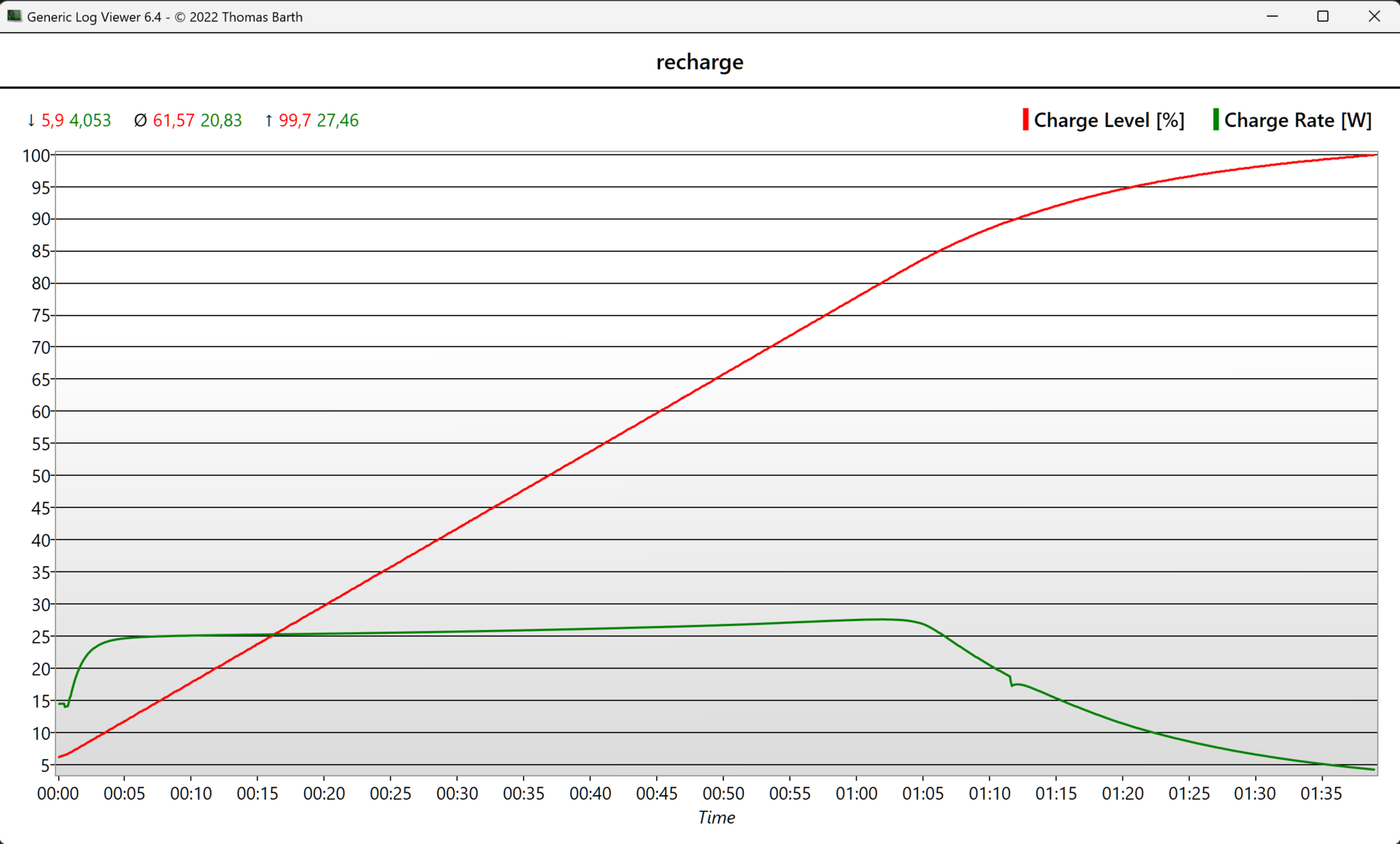Click the green Charge Rate legend swatch
The height and width of the screenshot is (844, 1400).
(x=1216, y=120)
